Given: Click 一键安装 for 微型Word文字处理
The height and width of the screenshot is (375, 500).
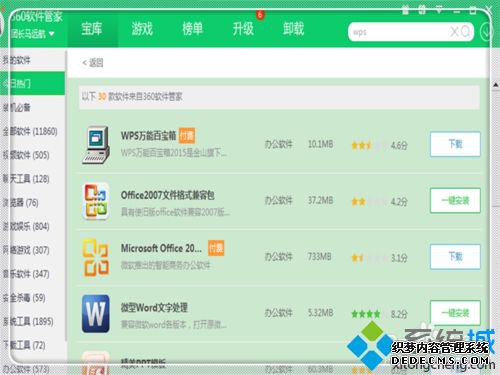Looking at the screenshot, I should (455, 313).
